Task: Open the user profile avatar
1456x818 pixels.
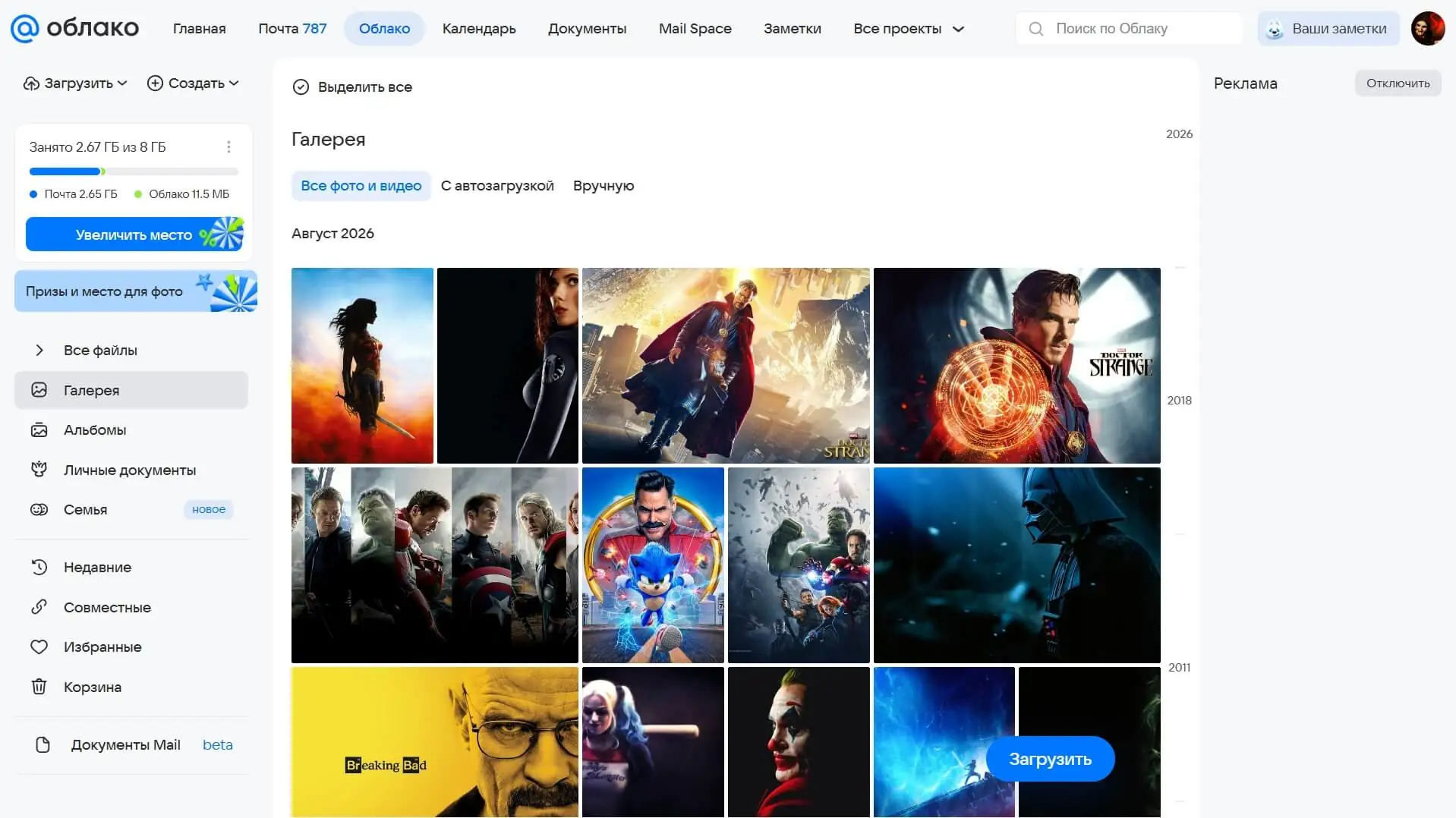Action: (x=1428, y=29)
